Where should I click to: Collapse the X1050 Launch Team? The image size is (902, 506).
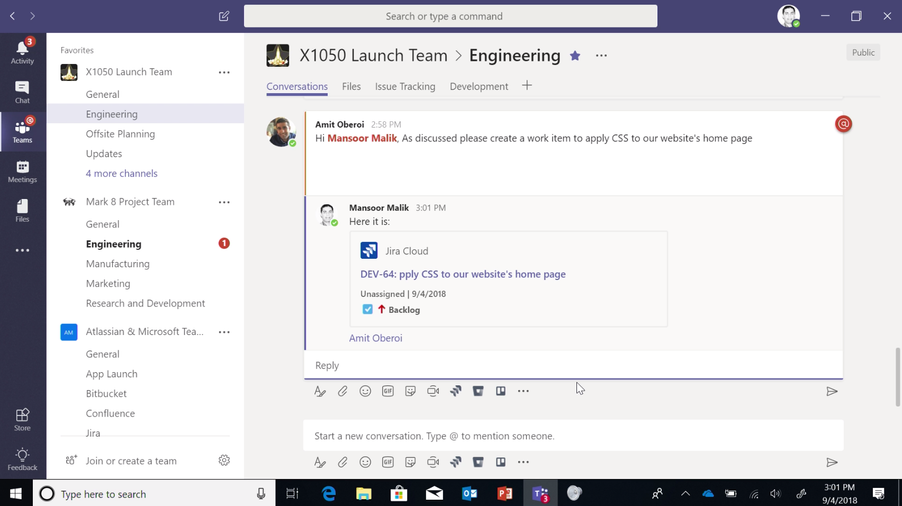129,72
